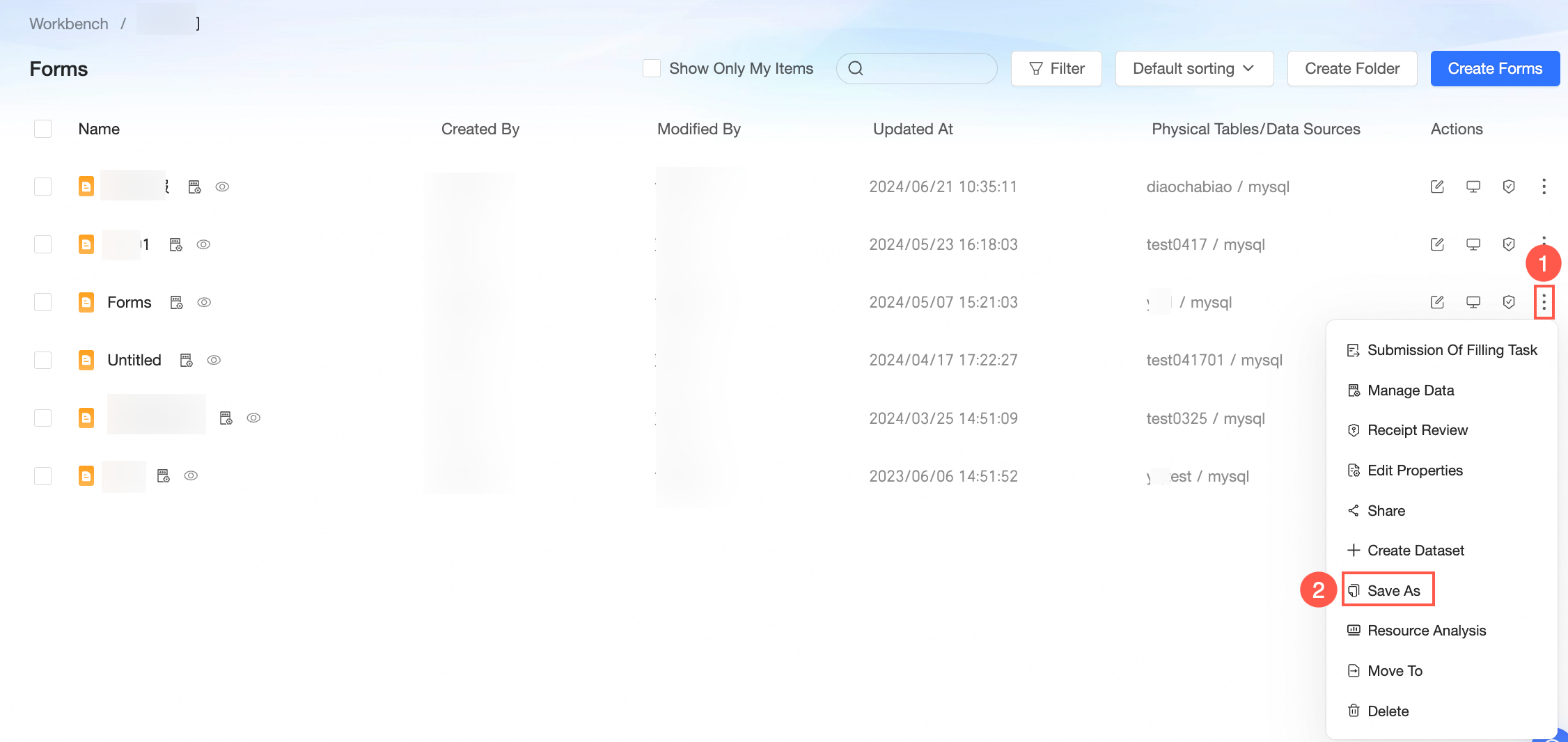Toggle eye icon beside Forms name
1568x742 pixels.
[x=204, y=302]
